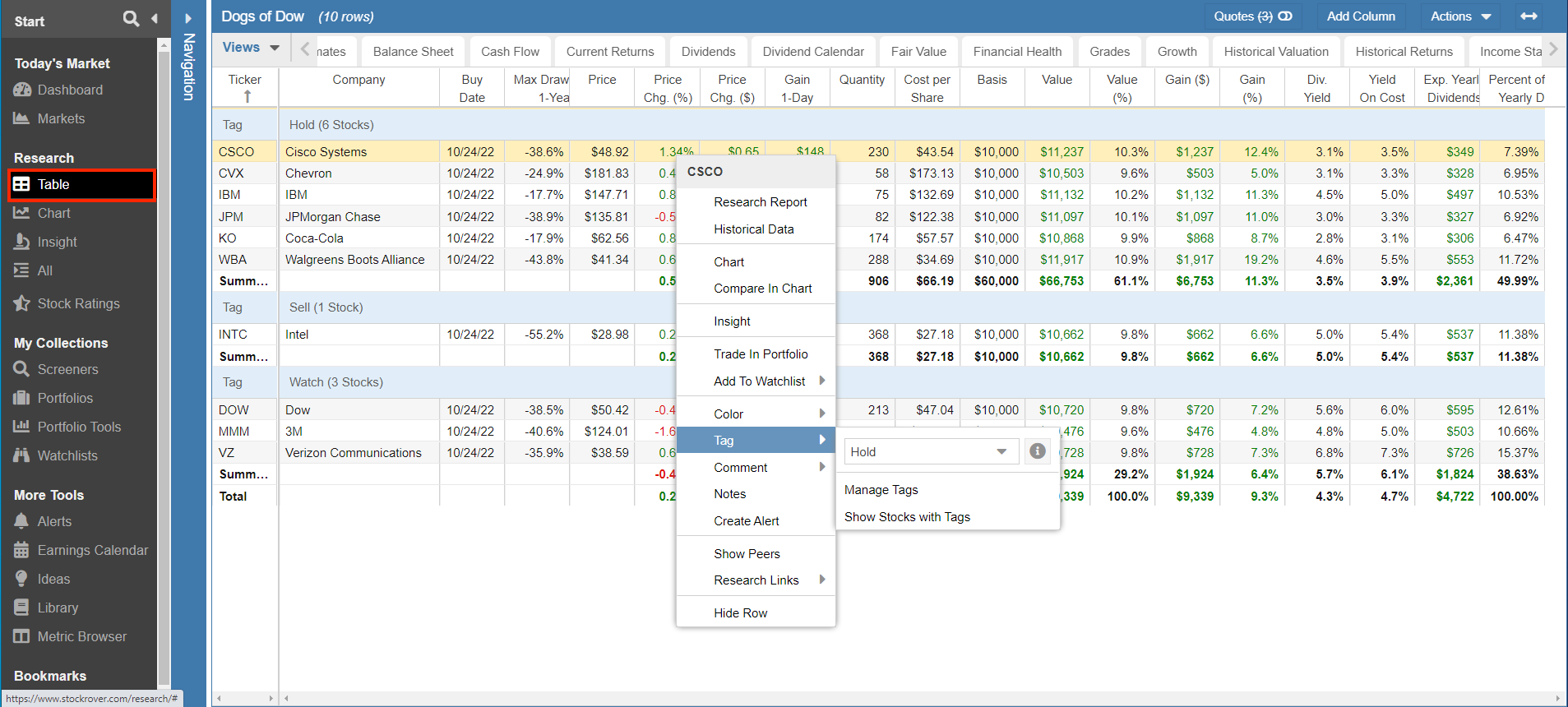Select the All research view
The height and width of the screenshot is (707, 1568).
(x=44, y=270)
